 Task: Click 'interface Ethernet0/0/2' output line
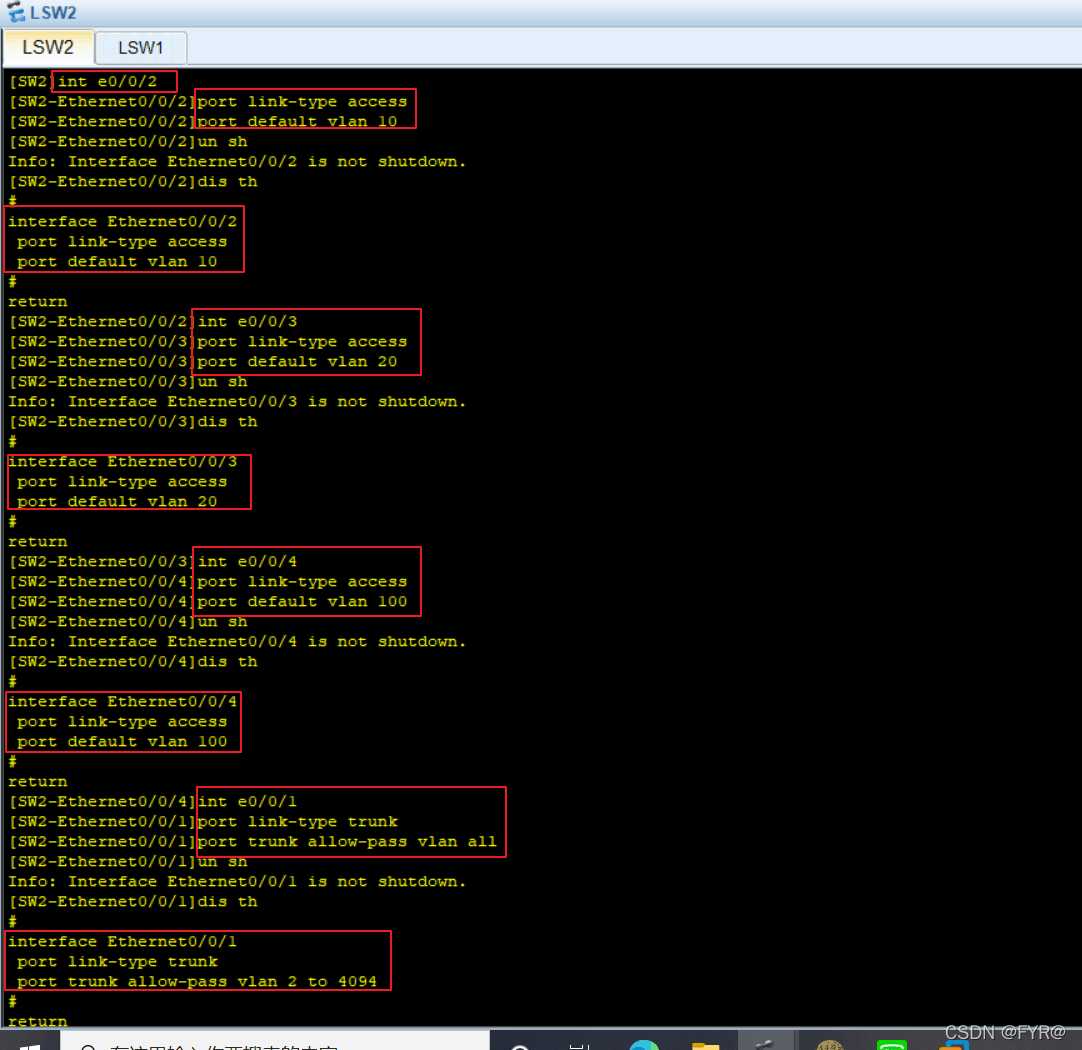(122, 221)
